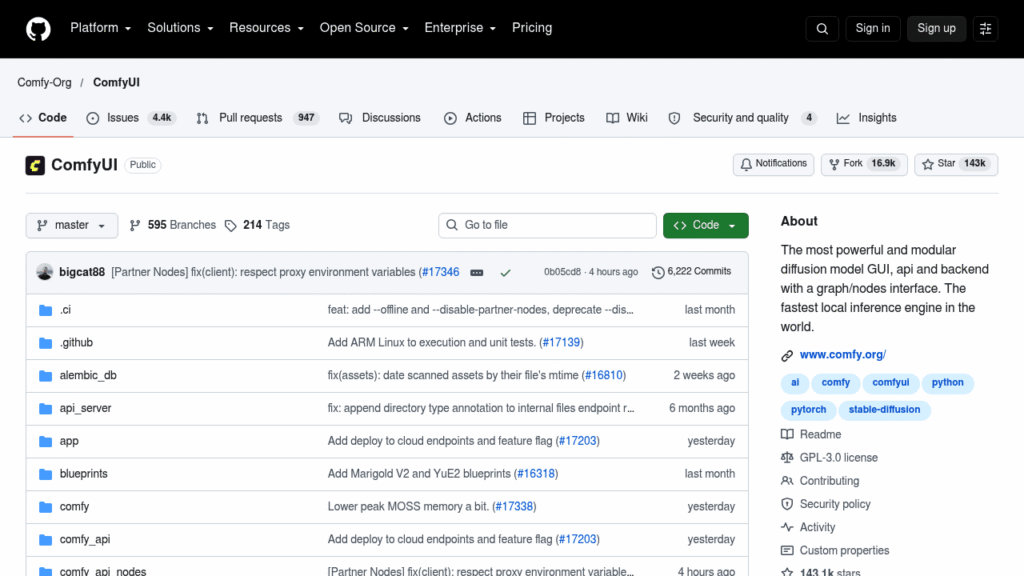Click bigcat88's avatar thumbnail

coord(45,272)
